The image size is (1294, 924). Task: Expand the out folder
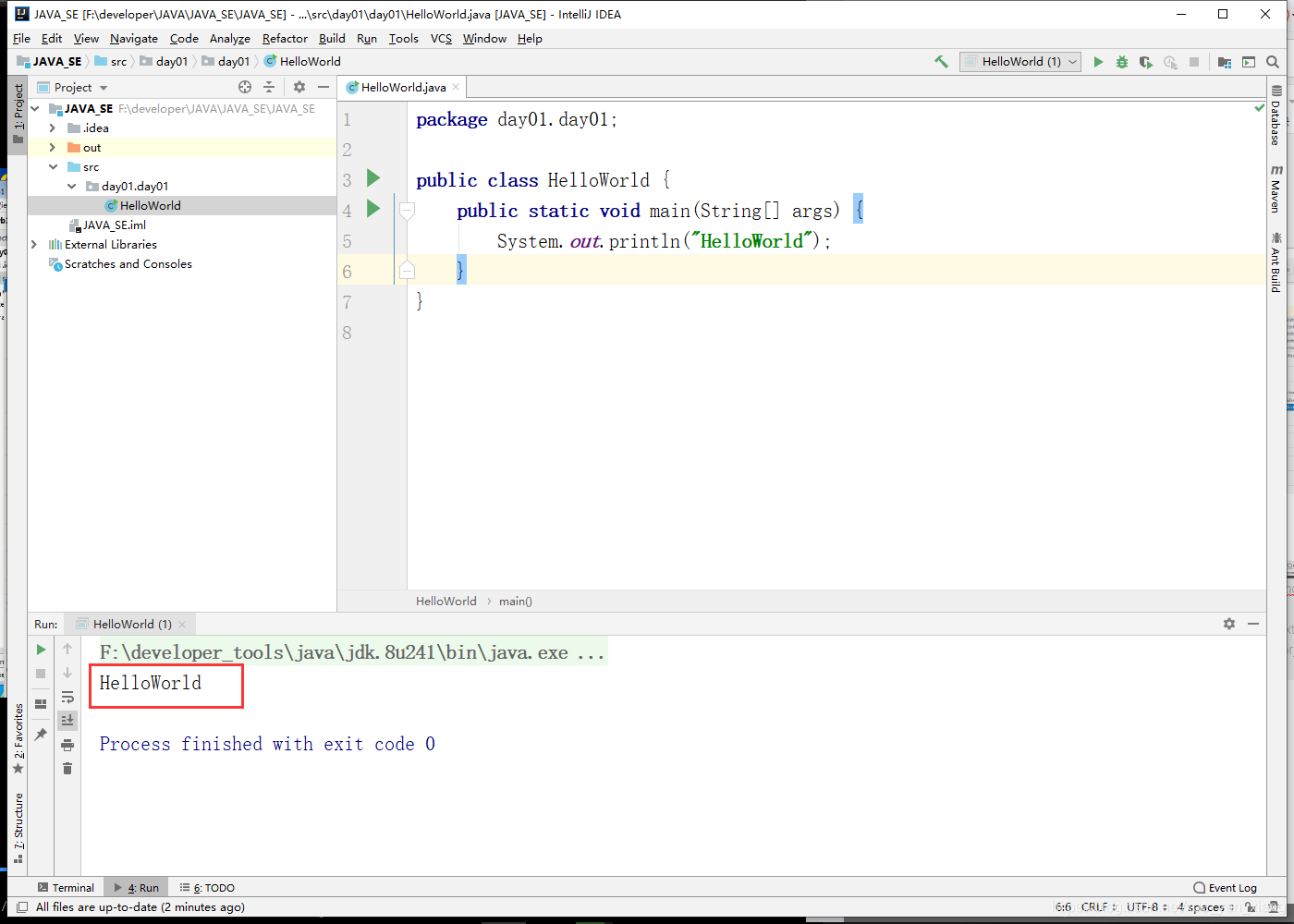53,148
